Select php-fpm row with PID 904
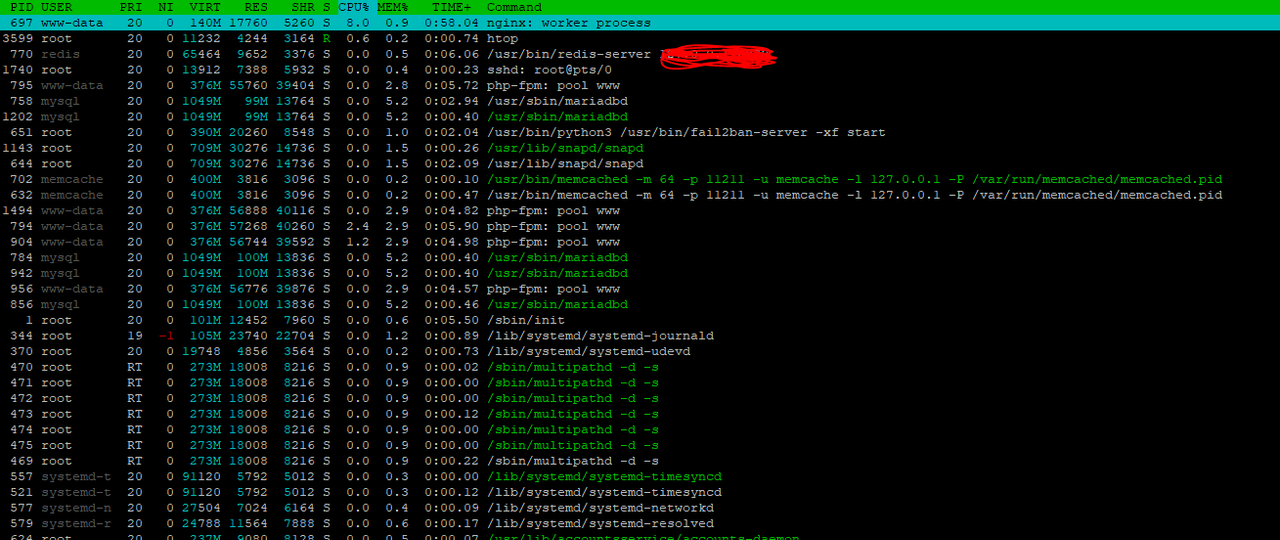Screen dimensions: 1280x540 (640, 242)
